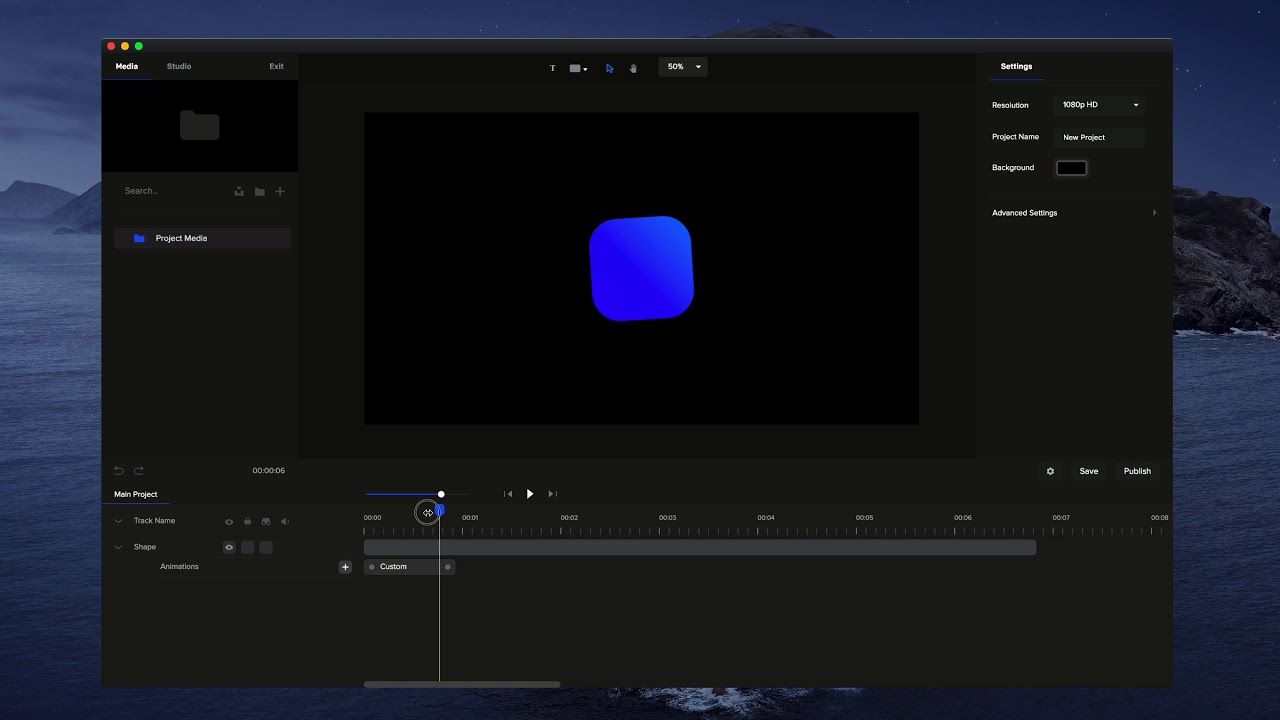Select the hand pan tool
Image resolution: width=1280 pixels, height=720 pixels.
[633, 68]
